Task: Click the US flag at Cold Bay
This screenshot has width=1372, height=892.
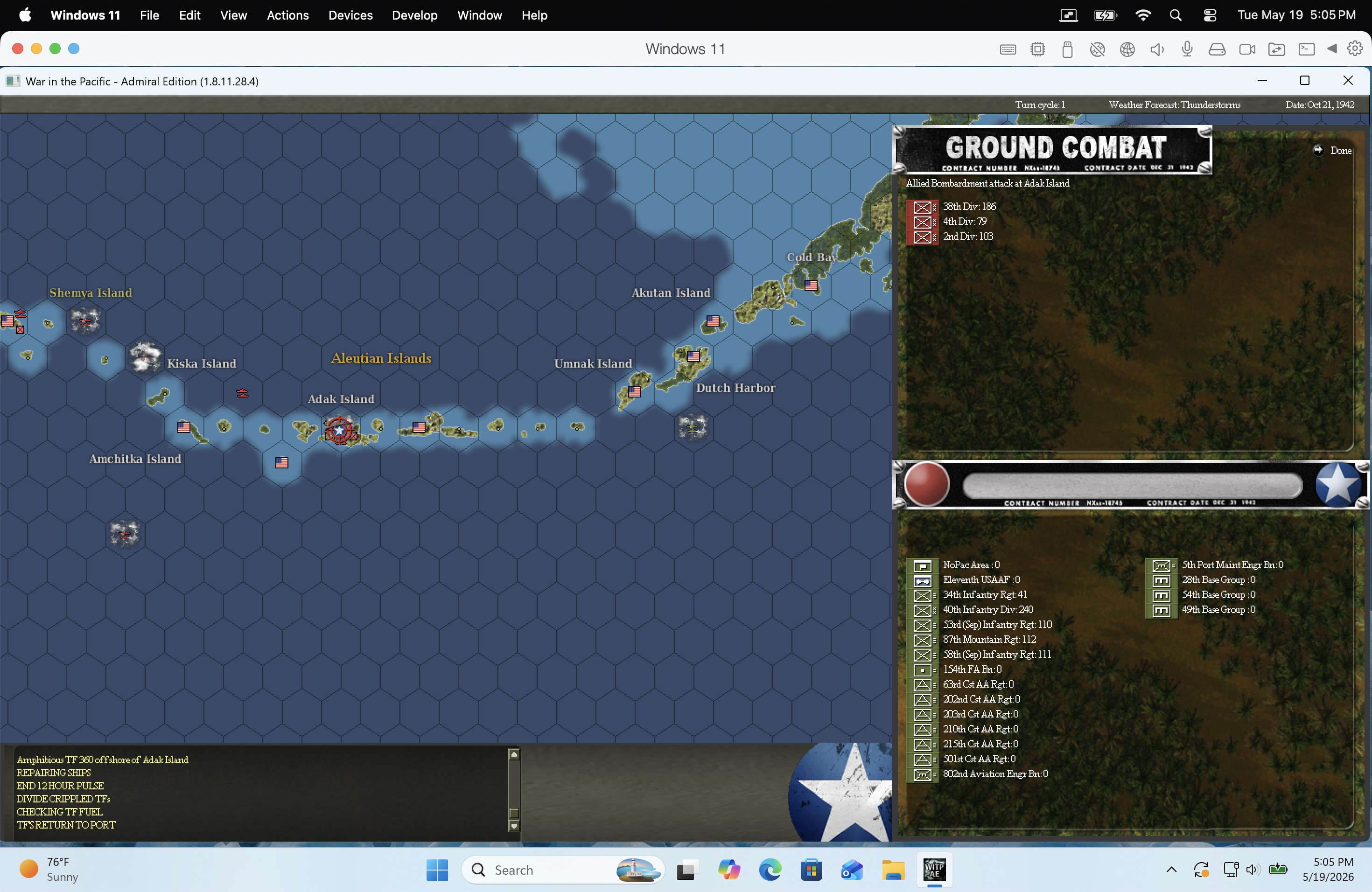Action: 811,285
